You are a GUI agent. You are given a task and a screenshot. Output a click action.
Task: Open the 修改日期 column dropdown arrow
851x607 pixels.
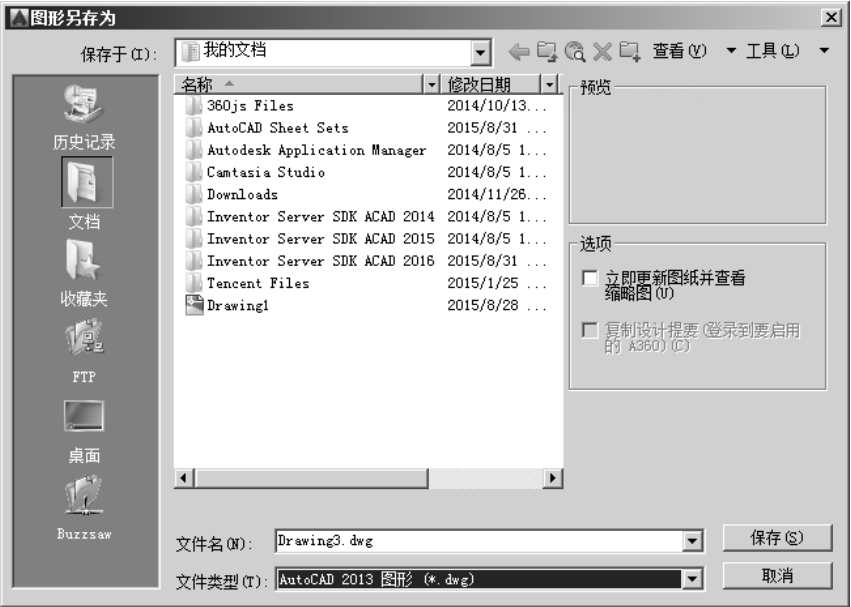click(549, 85)
